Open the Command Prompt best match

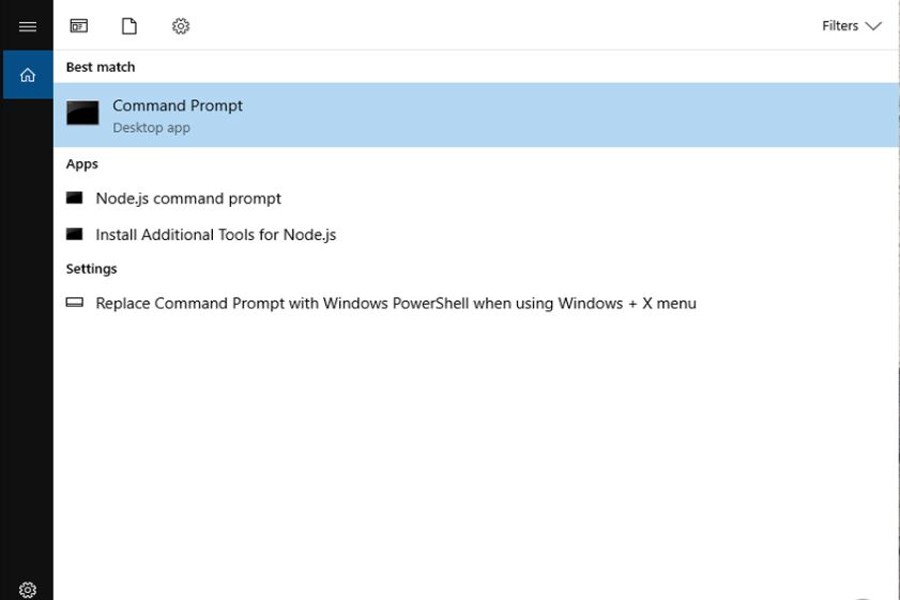178,106
